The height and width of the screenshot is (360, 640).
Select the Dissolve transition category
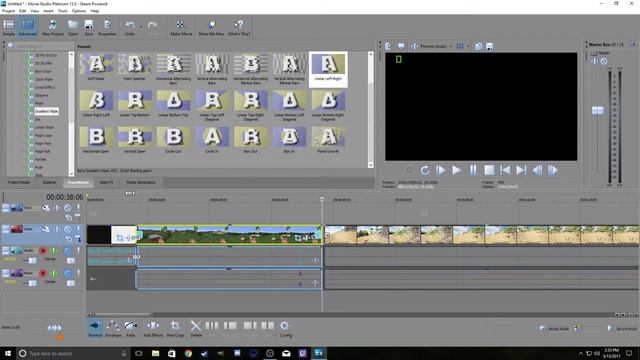[x=42, y=95]
